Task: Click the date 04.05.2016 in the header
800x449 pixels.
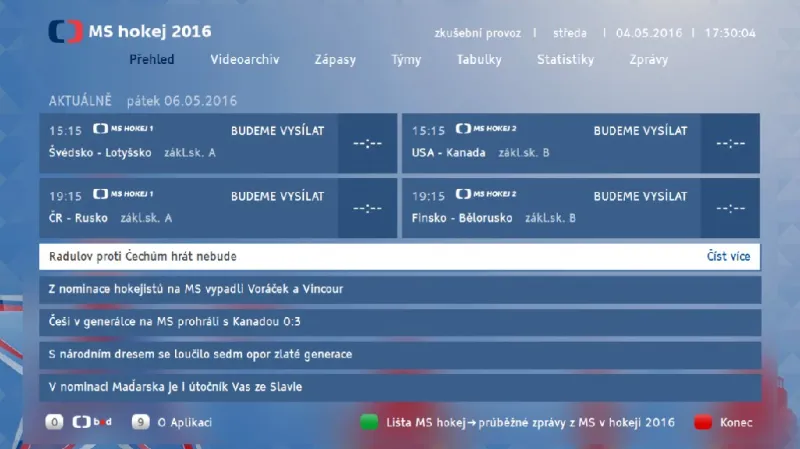Action: click(648, 33)
